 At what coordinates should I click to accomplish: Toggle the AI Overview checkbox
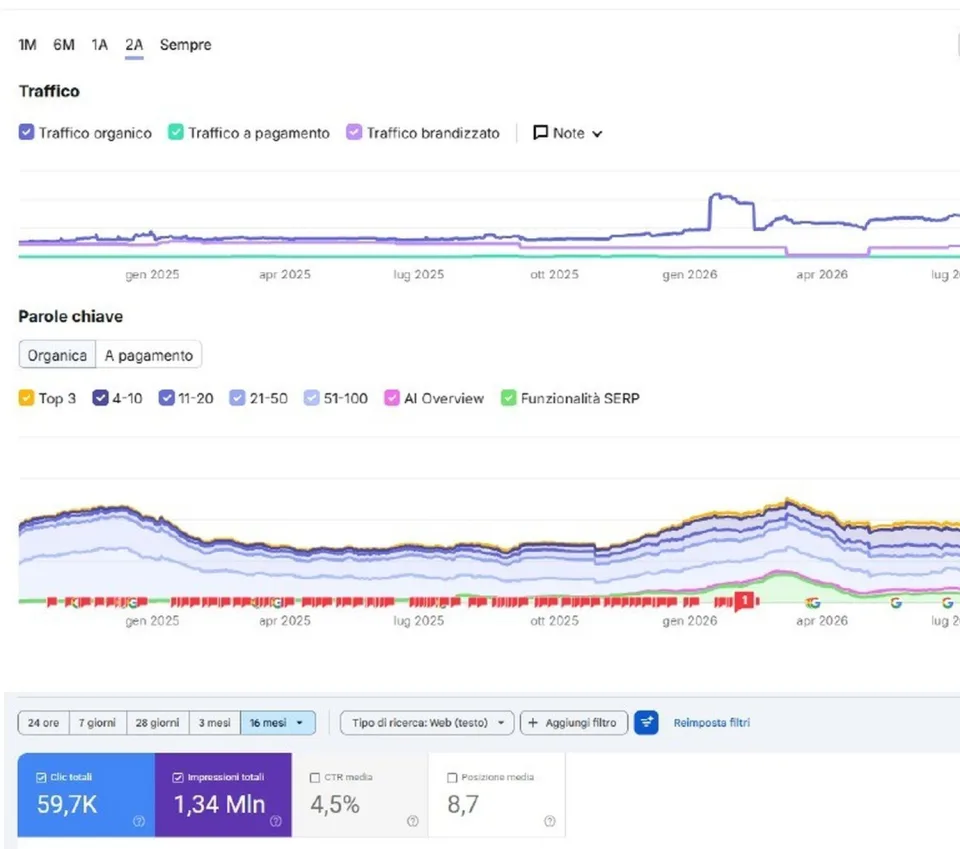[392, 398]
